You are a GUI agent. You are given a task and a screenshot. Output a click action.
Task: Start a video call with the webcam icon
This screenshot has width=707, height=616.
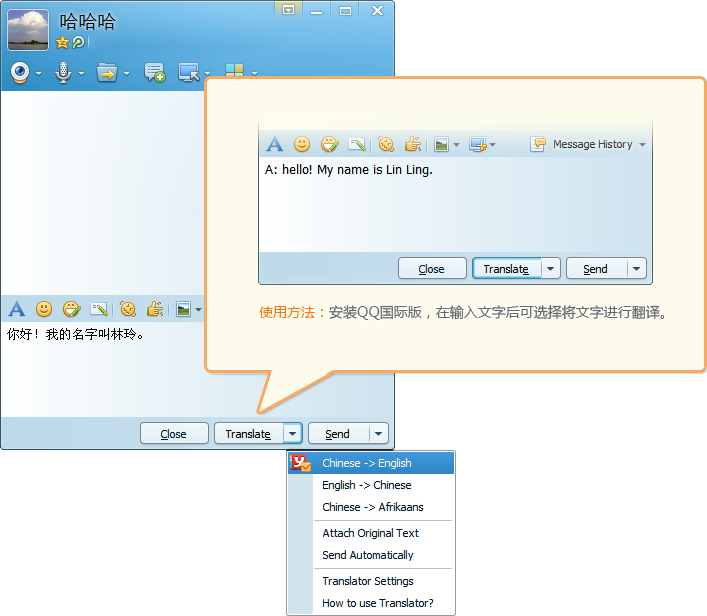pos(19,72)
